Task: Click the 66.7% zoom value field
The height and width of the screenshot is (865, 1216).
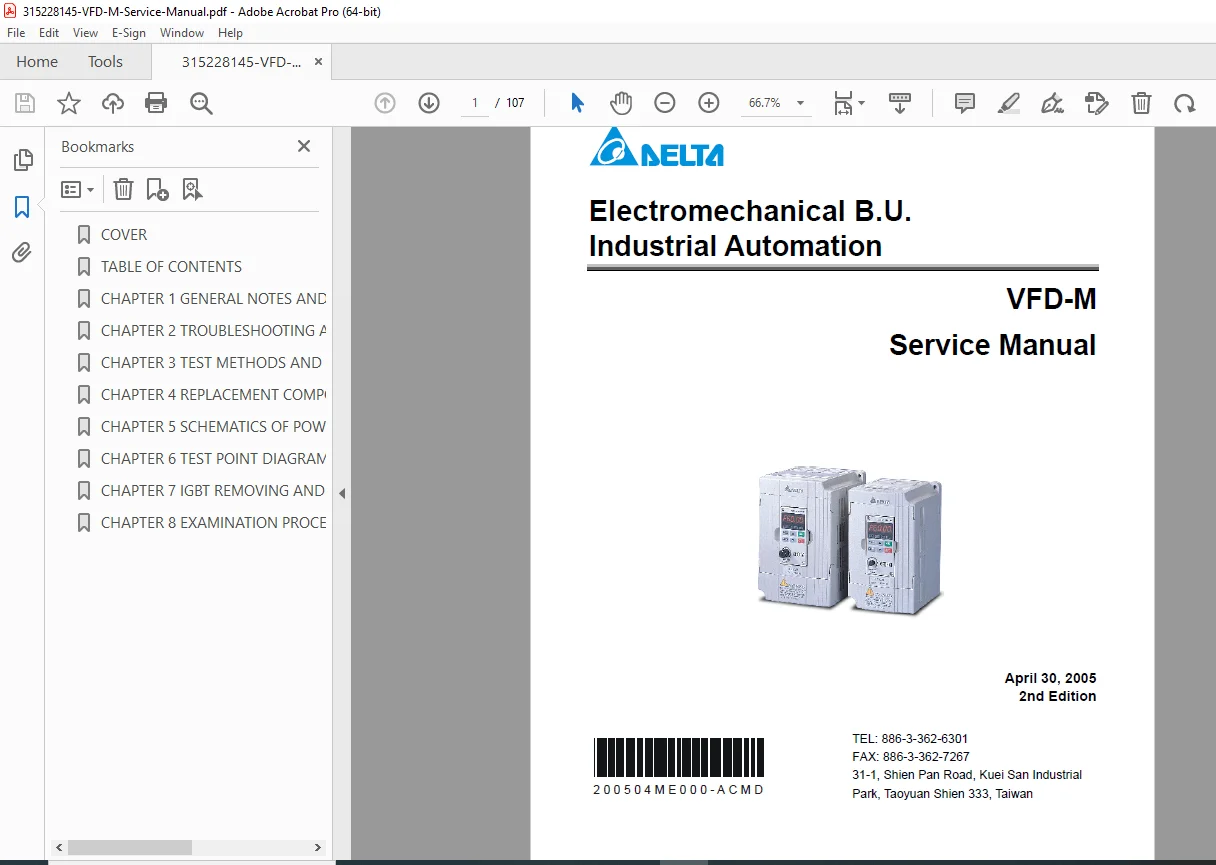Action: 765,103
